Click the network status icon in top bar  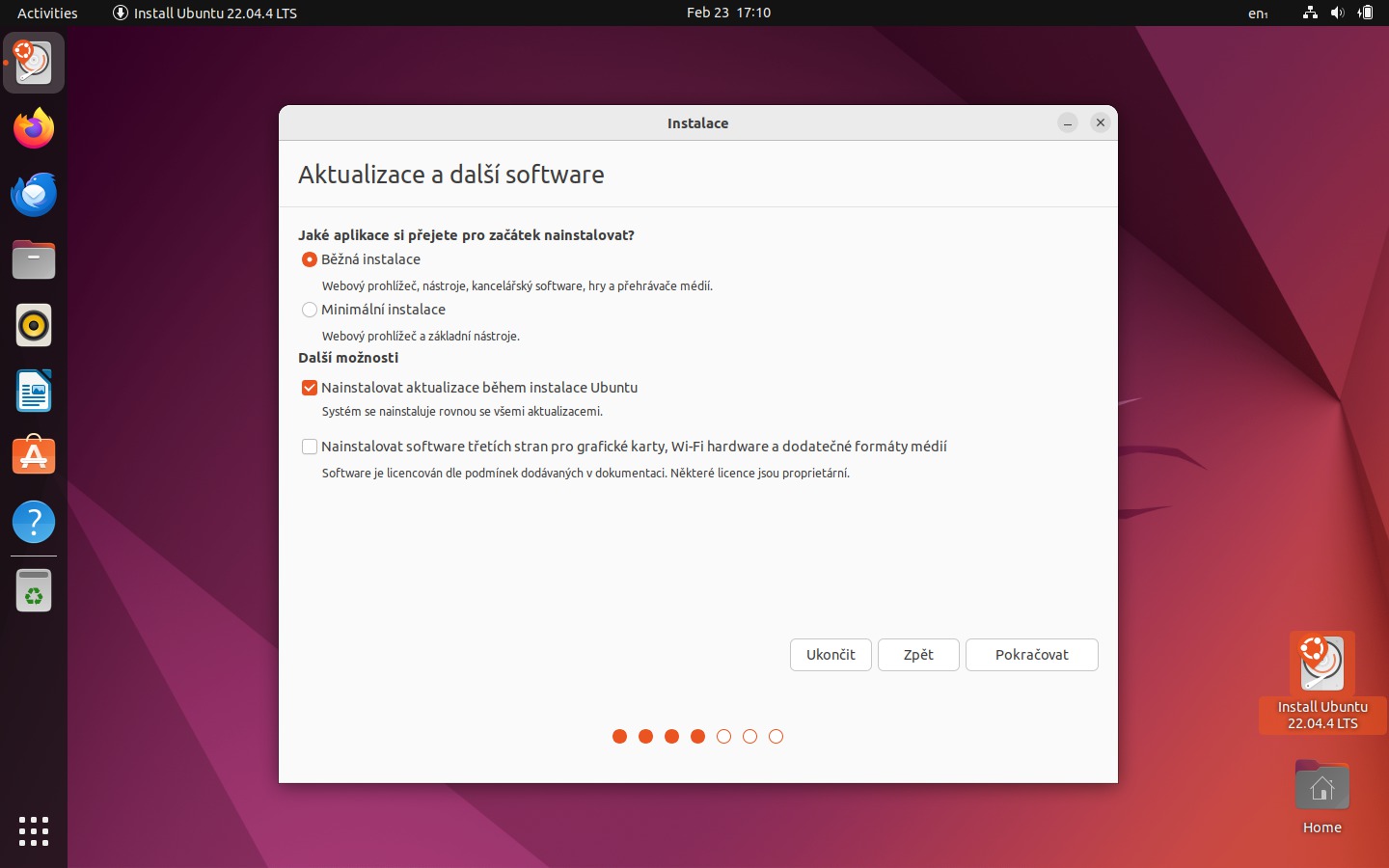(1310, 13)
